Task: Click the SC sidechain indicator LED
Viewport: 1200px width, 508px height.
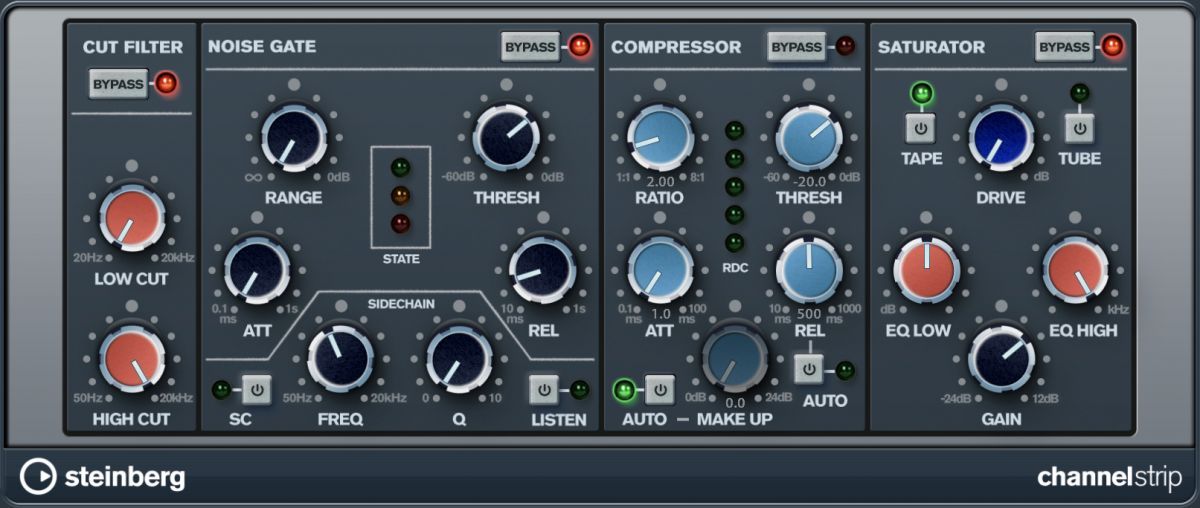Action: [222, 390]
